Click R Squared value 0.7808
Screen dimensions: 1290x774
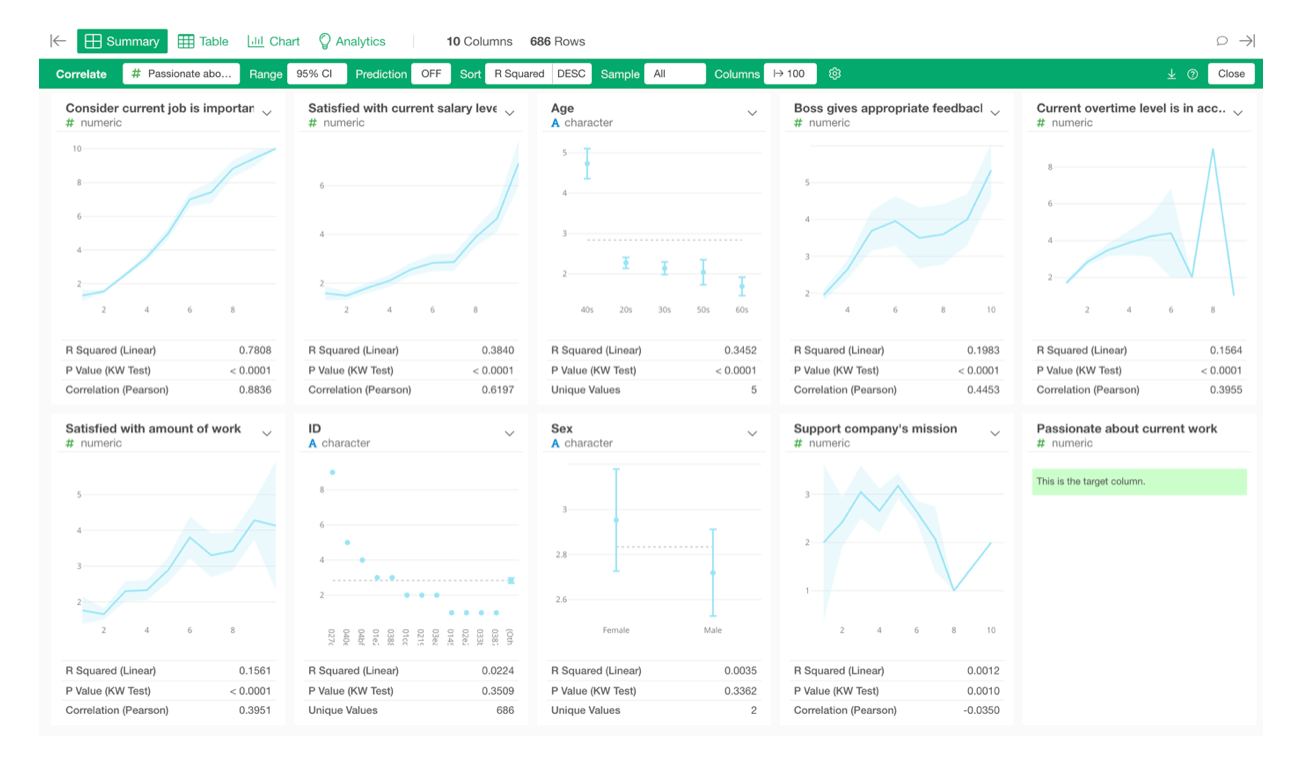pyautogui.click(x=255, y=350)
